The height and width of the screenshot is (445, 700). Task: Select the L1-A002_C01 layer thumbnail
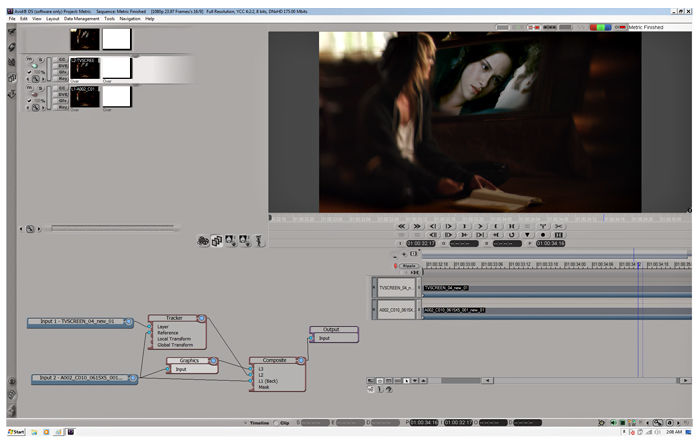[x=85, y=96]
